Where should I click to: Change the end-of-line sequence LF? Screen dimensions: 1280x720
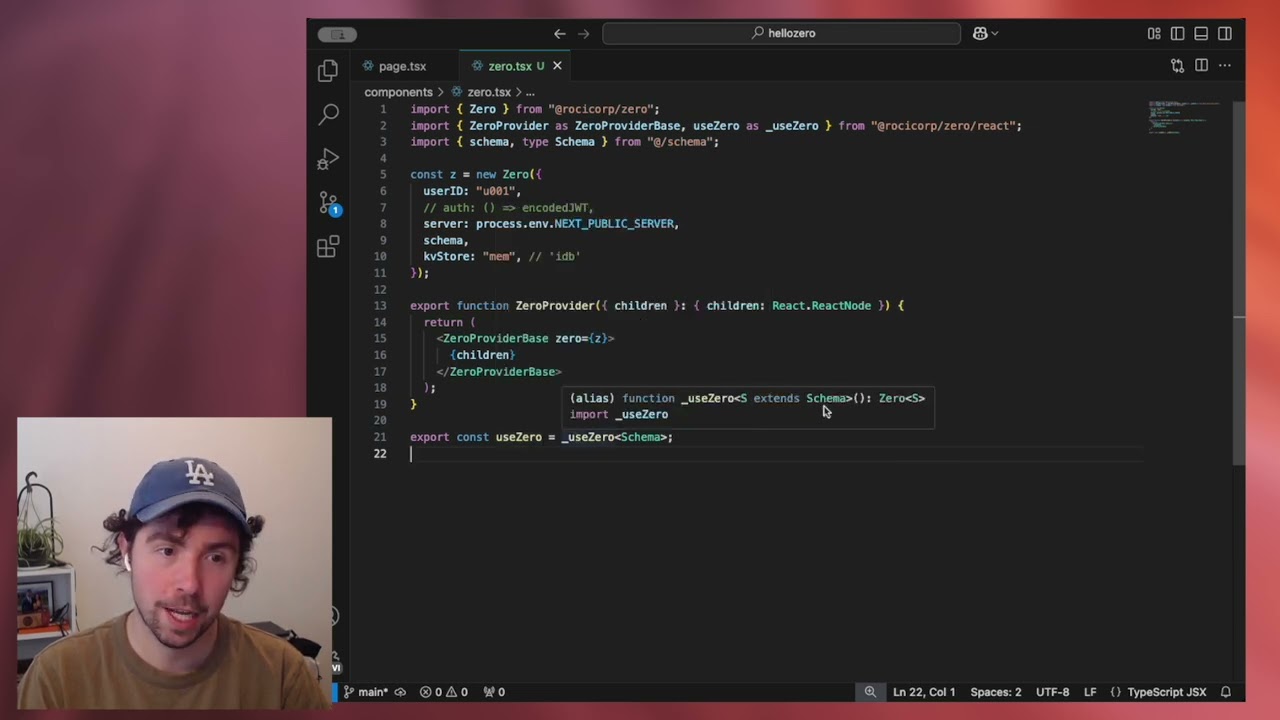click(1090, 692)
